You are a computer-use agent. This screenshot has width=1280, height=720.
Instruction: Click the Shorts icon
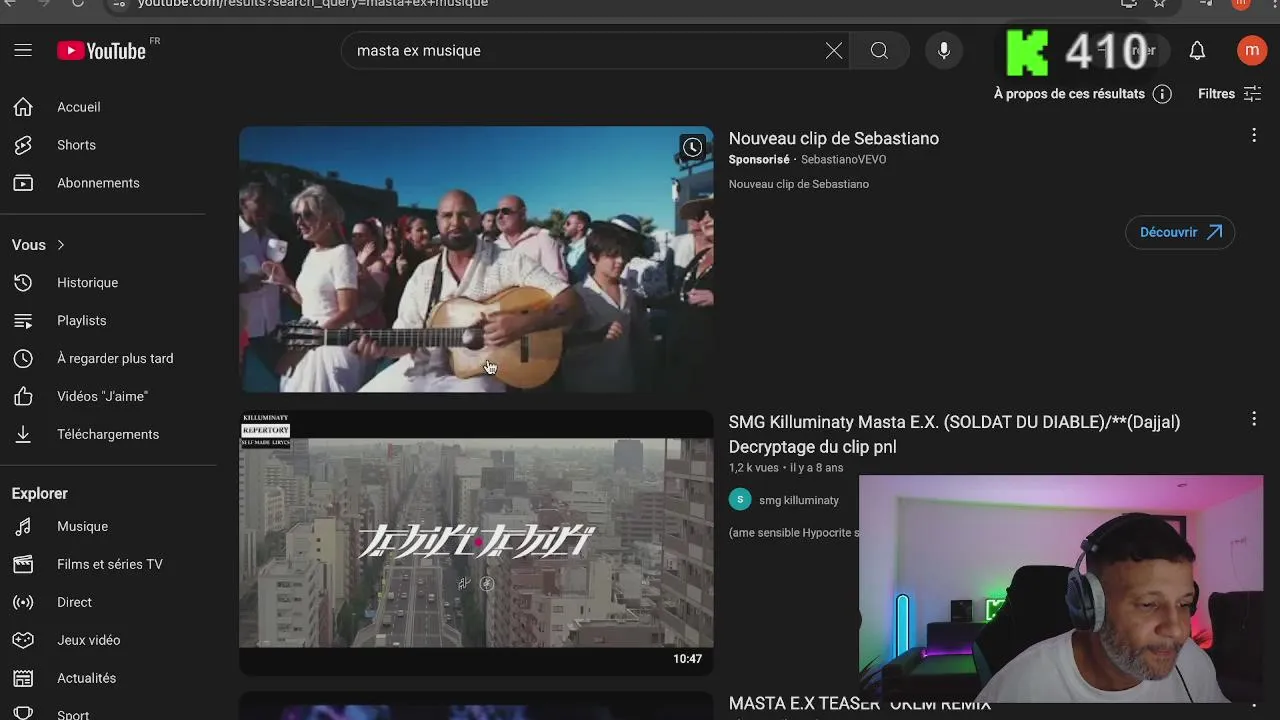[x=23, y=145]
